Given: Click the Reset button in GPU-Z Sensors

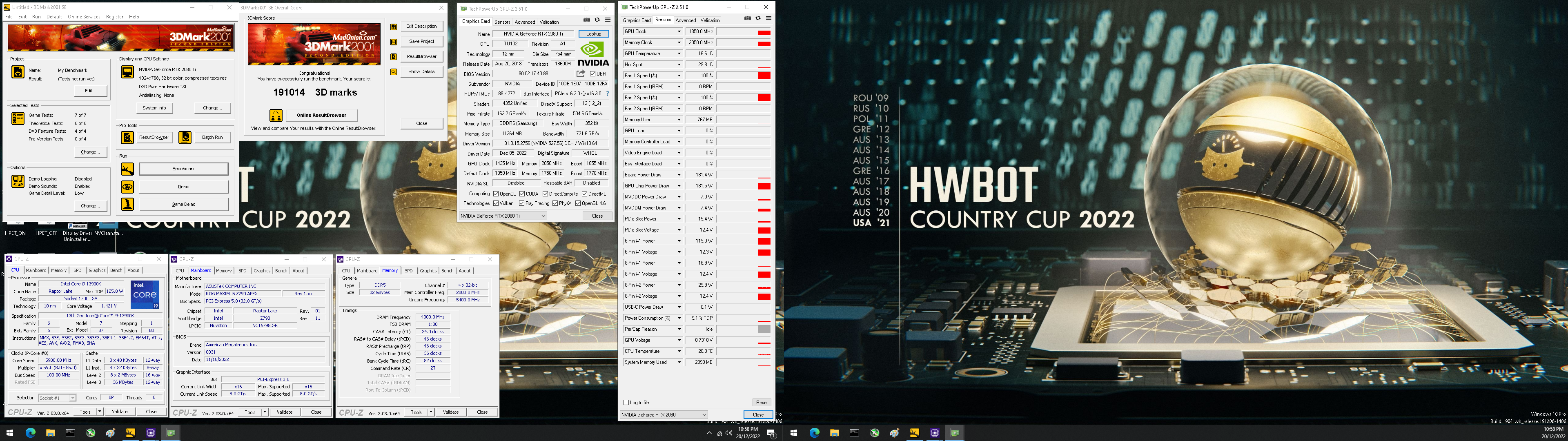Looking at the screenshot, I should coord(762,403).
